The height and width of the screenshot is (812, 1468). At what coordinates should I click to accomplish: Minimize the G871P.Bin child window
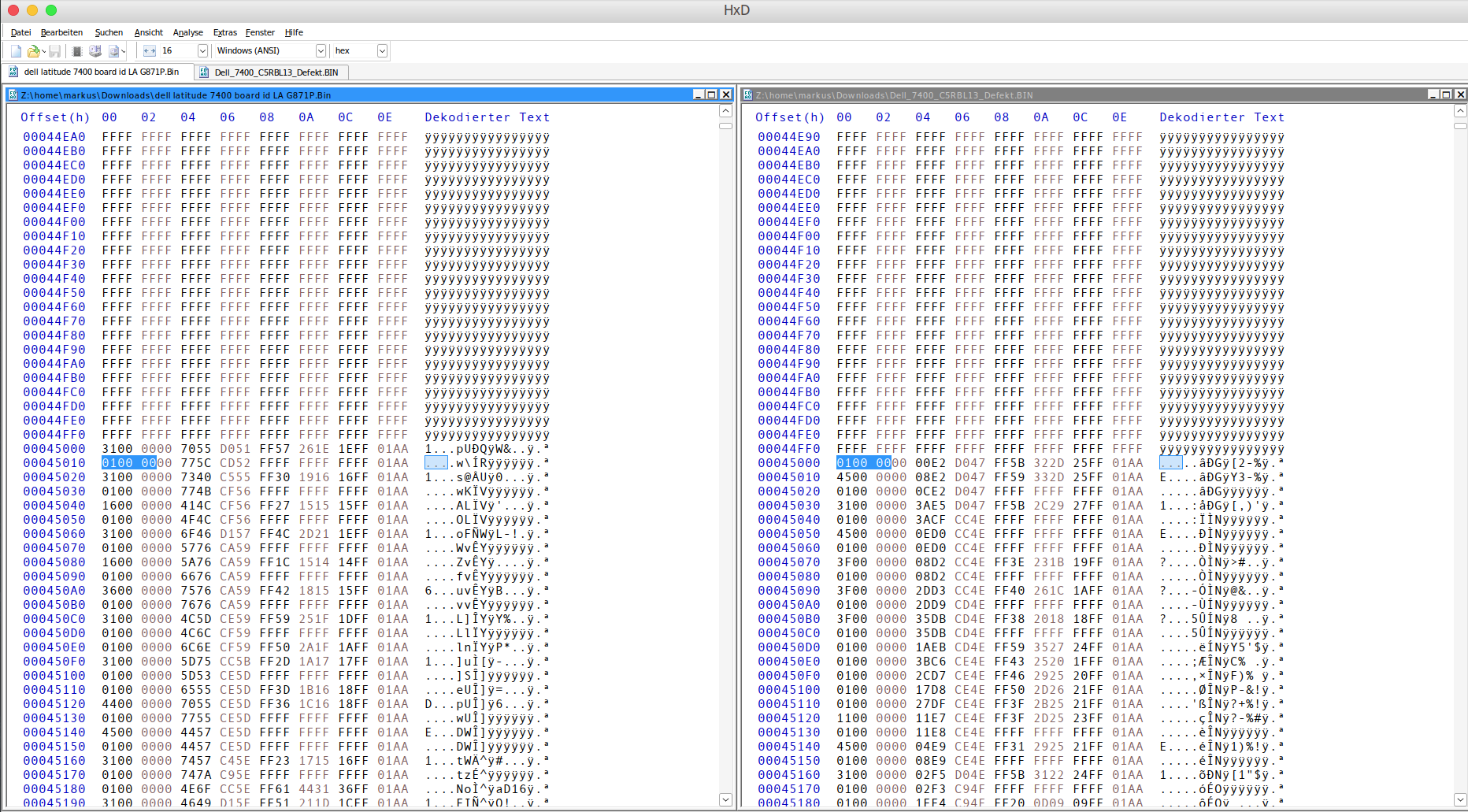coord(698,95)
